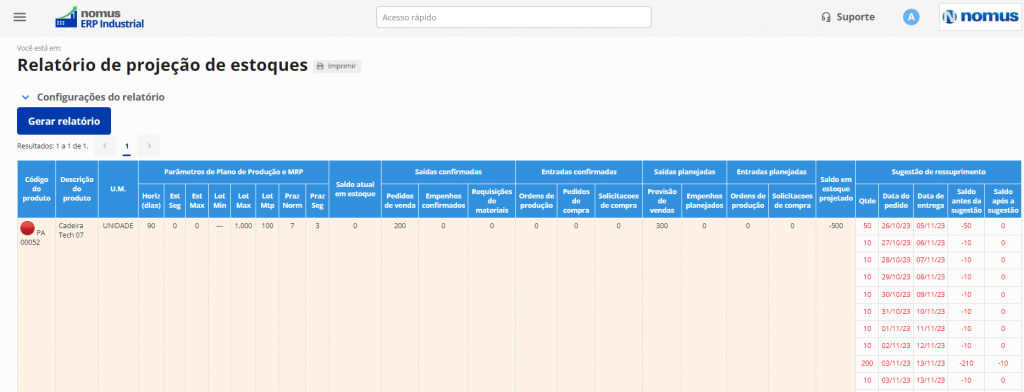Focus the Acesso rápido search field
The width and height of the screenshot is (1024, 392).
[513, 17]
